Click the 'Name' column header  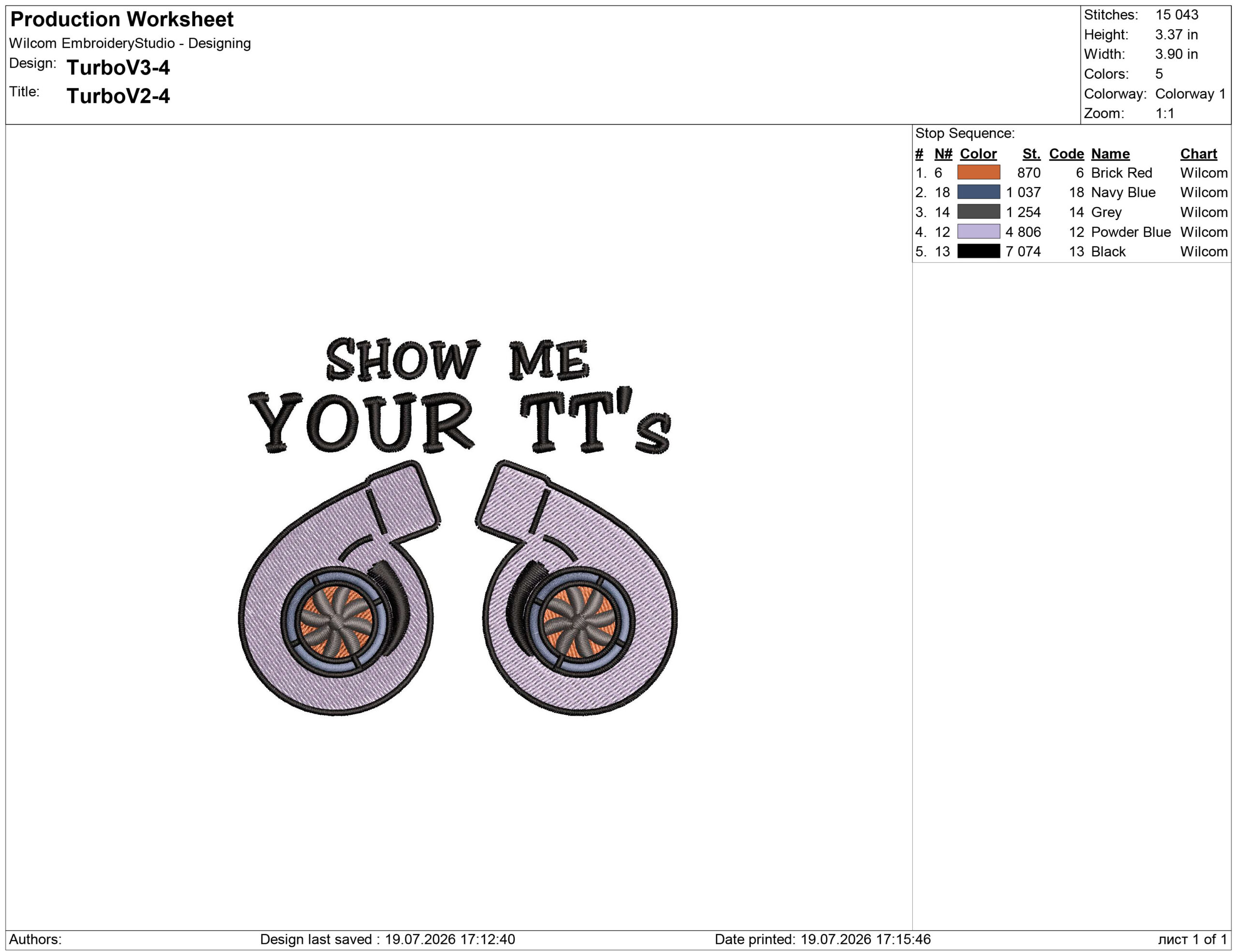click(x=1110, y=154)
